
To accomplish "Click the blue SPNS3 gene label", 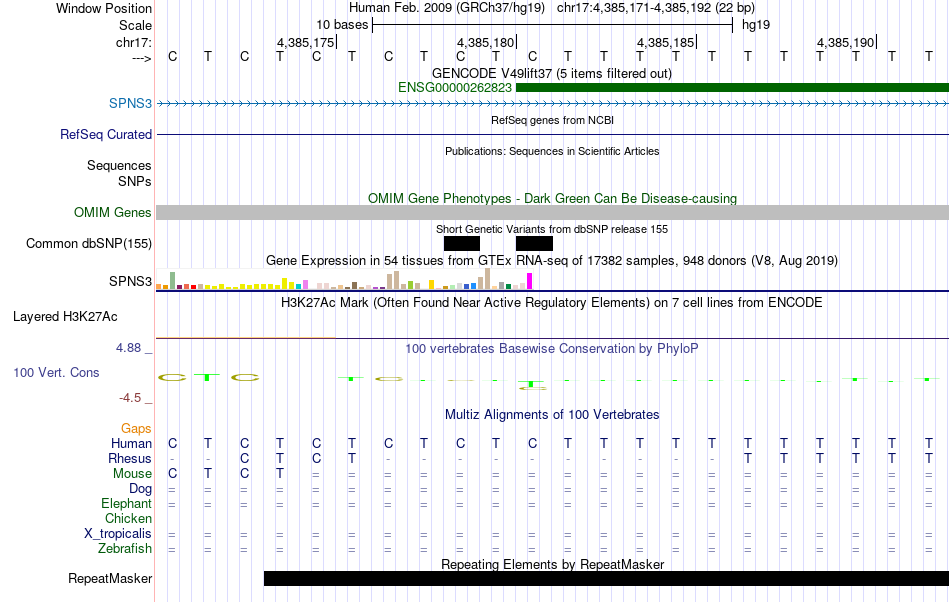I will [130, 104].
